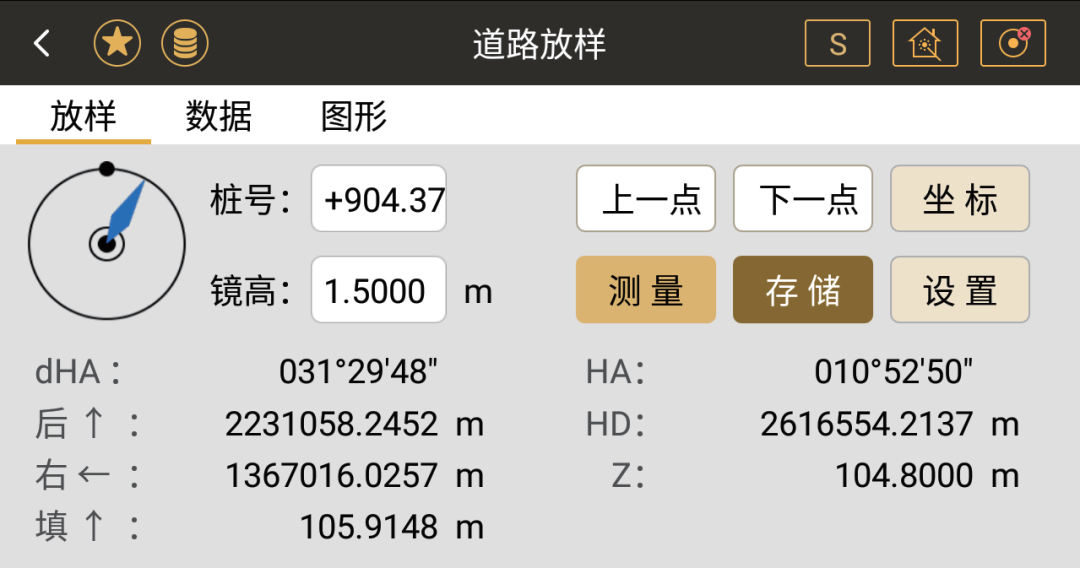The image size is (1080, 568).
Task: Select the dHA value 031°29'48"
Action: (x=358, y=372)
